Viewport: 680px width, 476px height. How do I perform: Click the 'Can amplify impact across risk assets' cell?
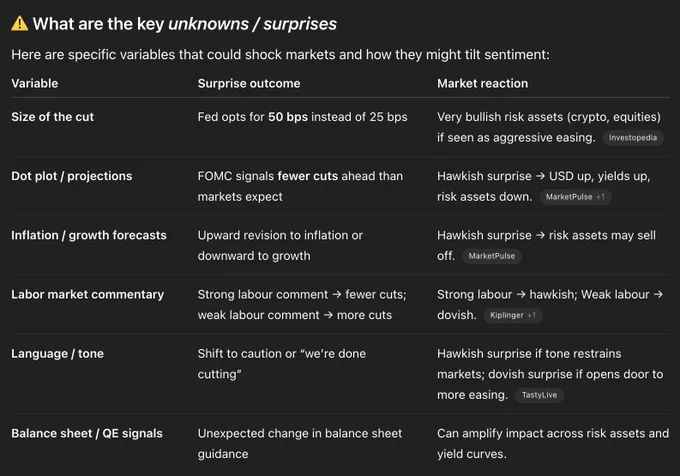553,443
